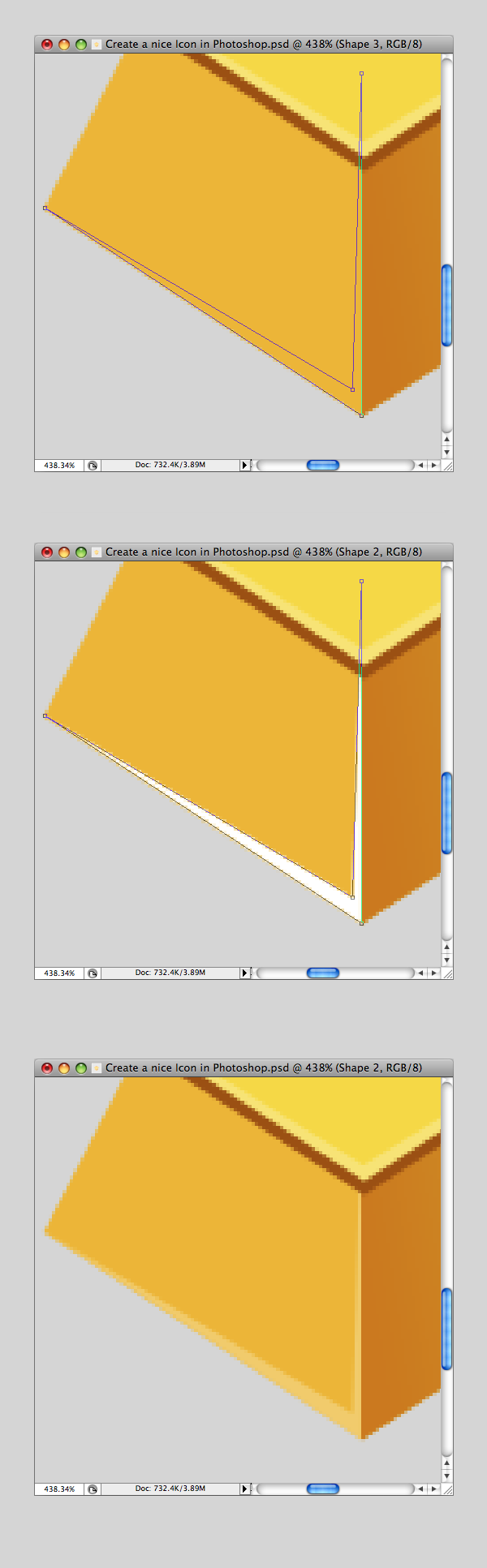Click the status bar preview icon in the Shape 3 window
This screenshot has height=1568, width=487.
pyautogui.click(x=93, y=466)
